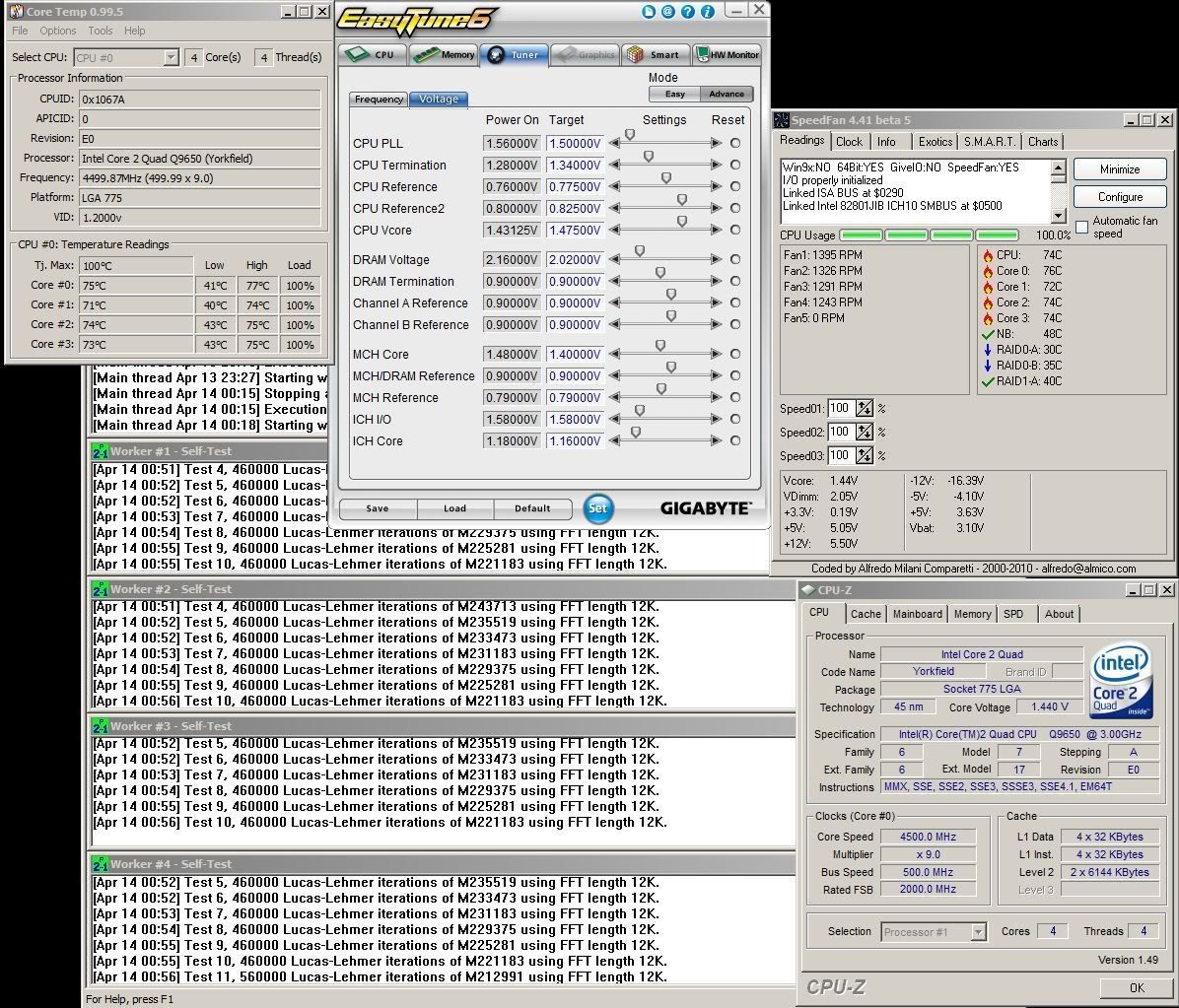Select the Reset radio for CPU Reference
Viewport: 1179px width, 1008px height.
pos(735,186)
